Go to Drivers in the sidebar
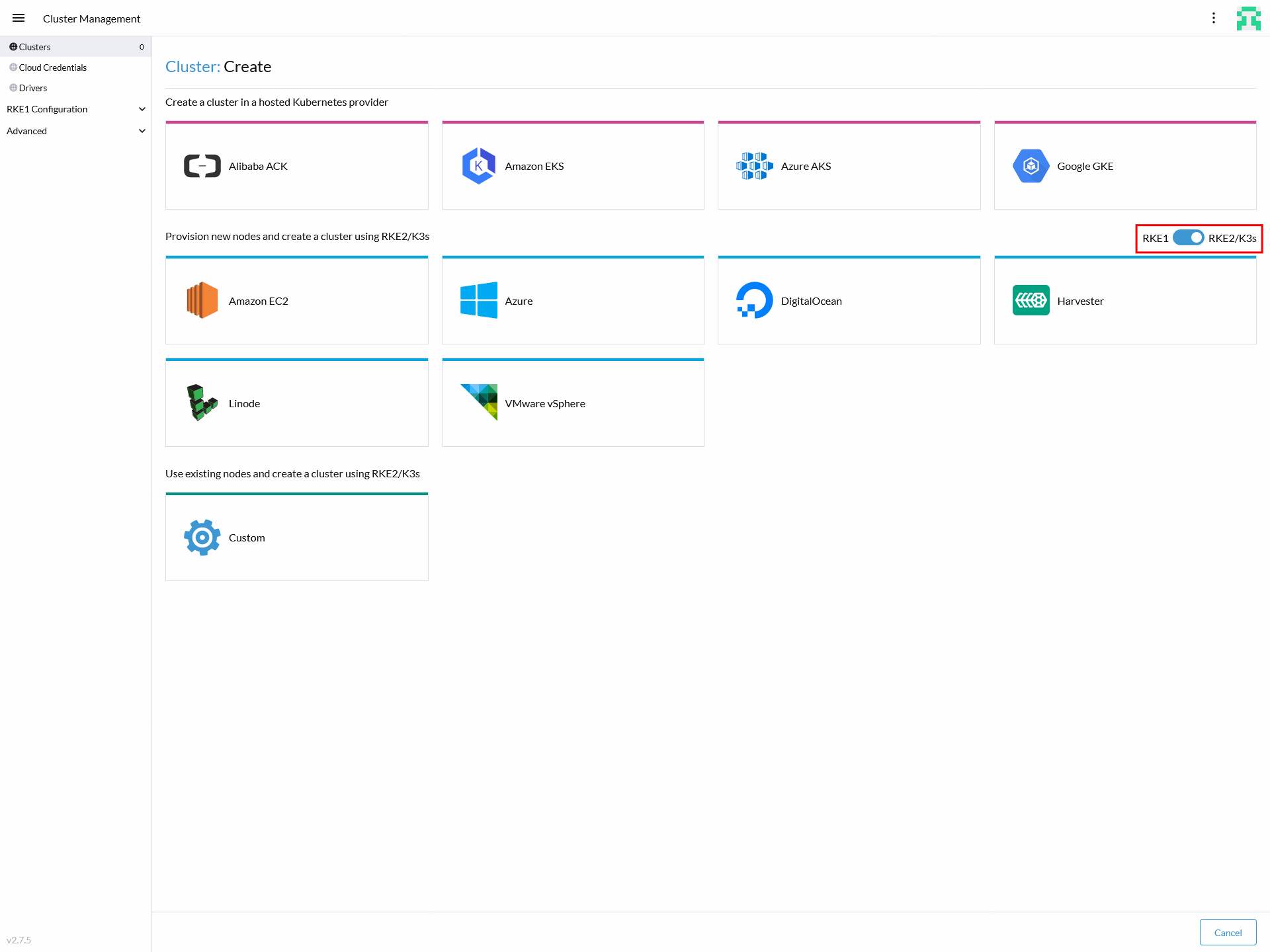The image size is (1270, 952). click(33, 88)
